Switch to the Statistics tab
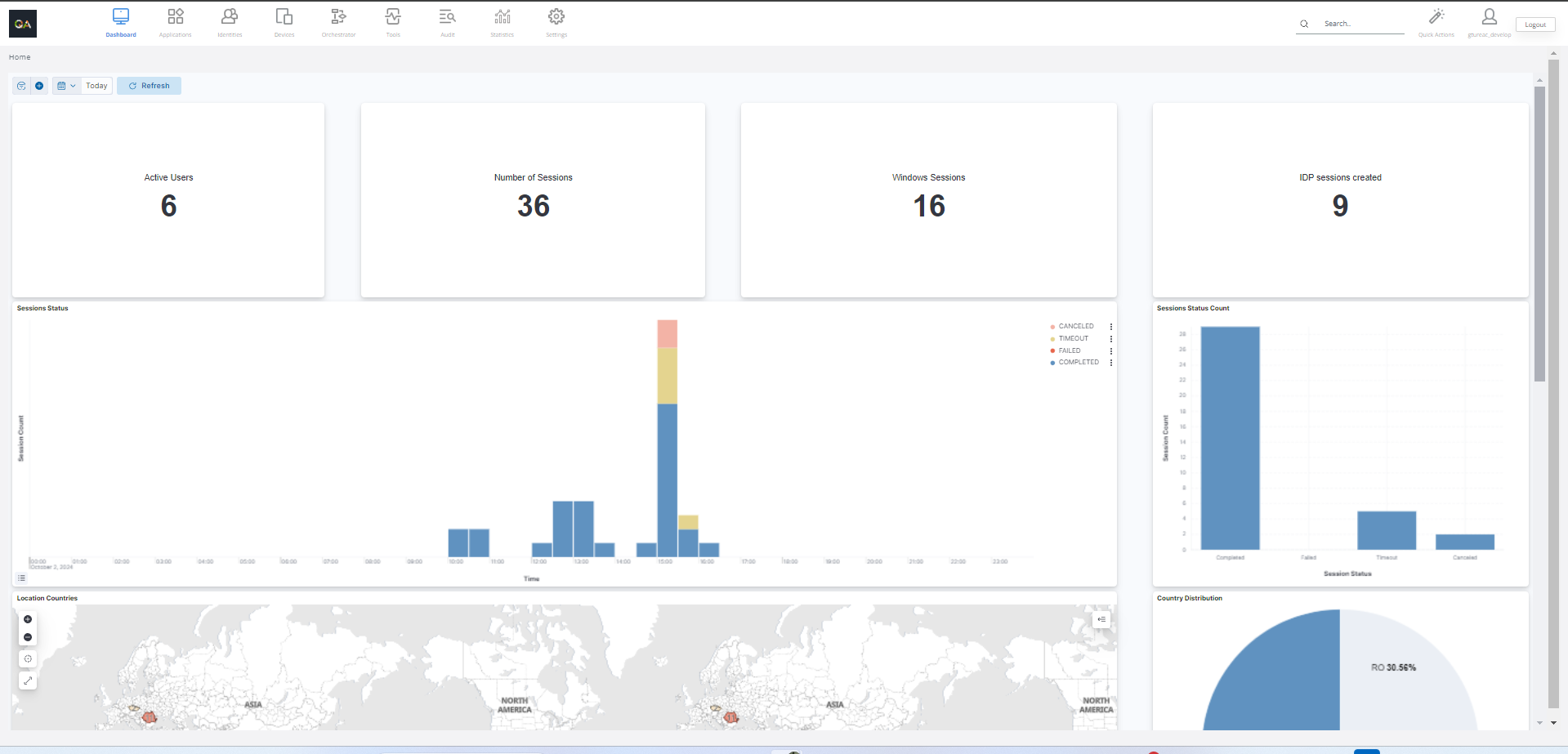The width and height of the screenshot is (1568, 754). pyautogui.click(x=502, y=22)
